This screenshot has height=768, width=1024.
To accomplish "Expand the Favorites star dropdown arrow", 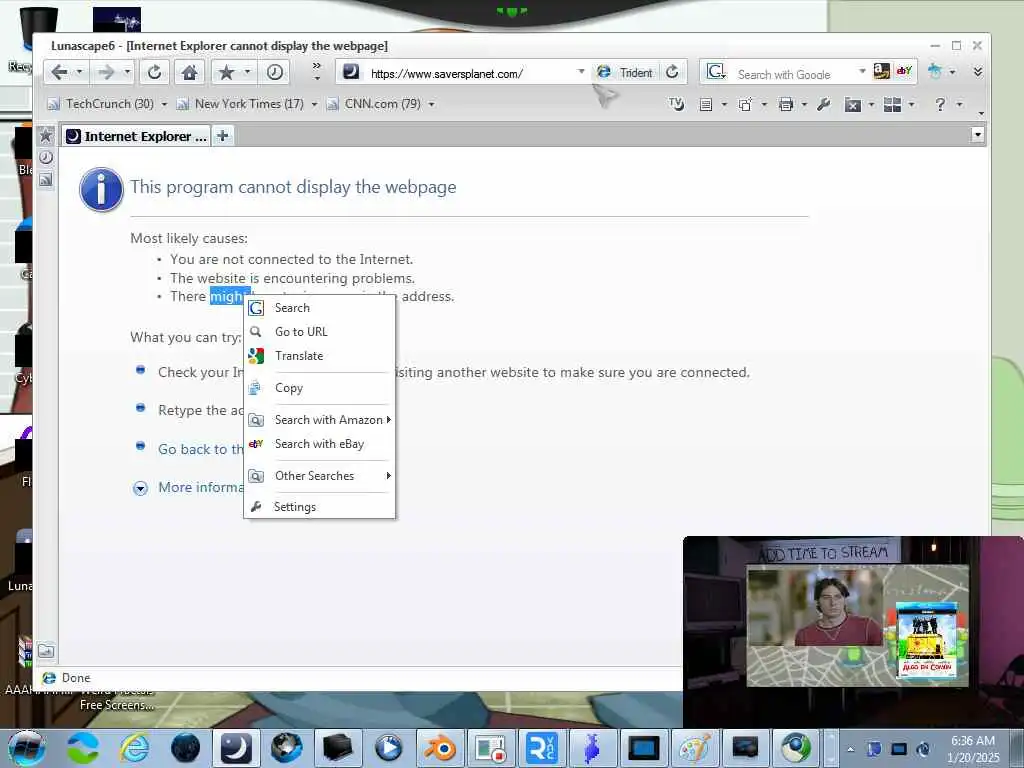I will click(248, 72).
